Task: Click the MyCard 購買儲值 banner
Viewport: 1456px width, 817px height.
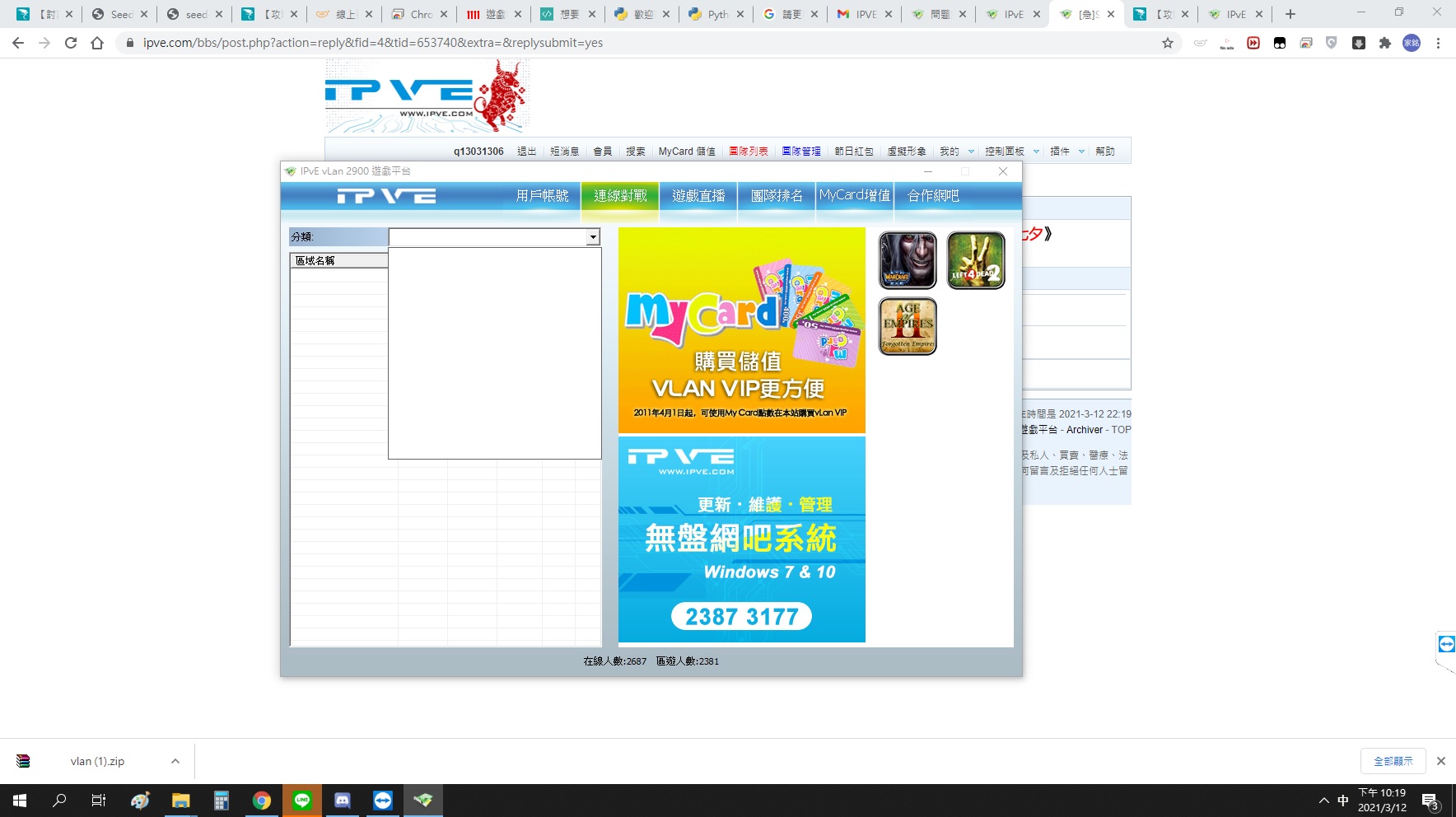Action: 741,330
